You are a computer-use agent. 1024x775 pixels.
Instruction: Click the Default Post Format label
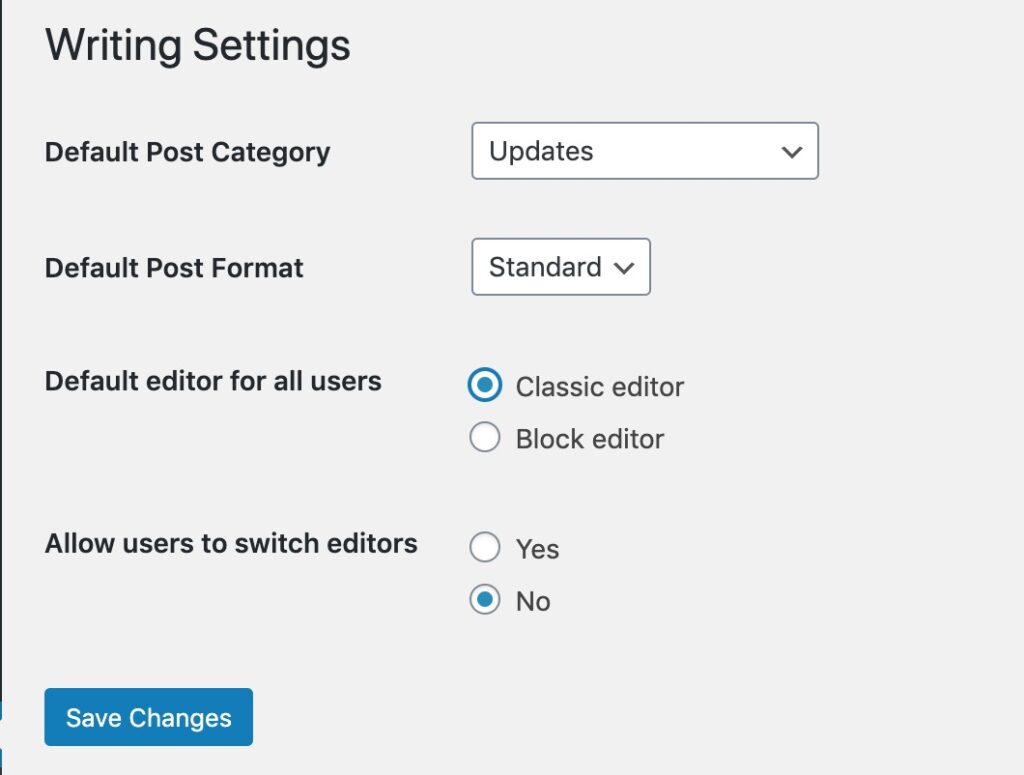(174, 268)
